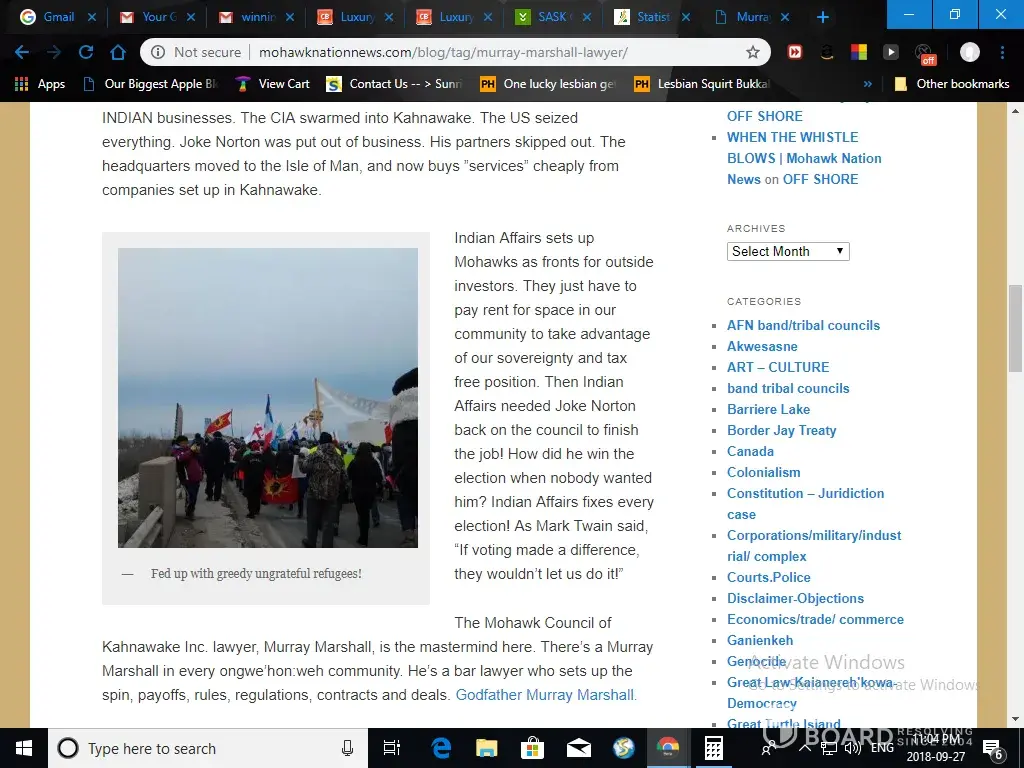
Task: Open a new browser tab
Action: coord(823,17)
